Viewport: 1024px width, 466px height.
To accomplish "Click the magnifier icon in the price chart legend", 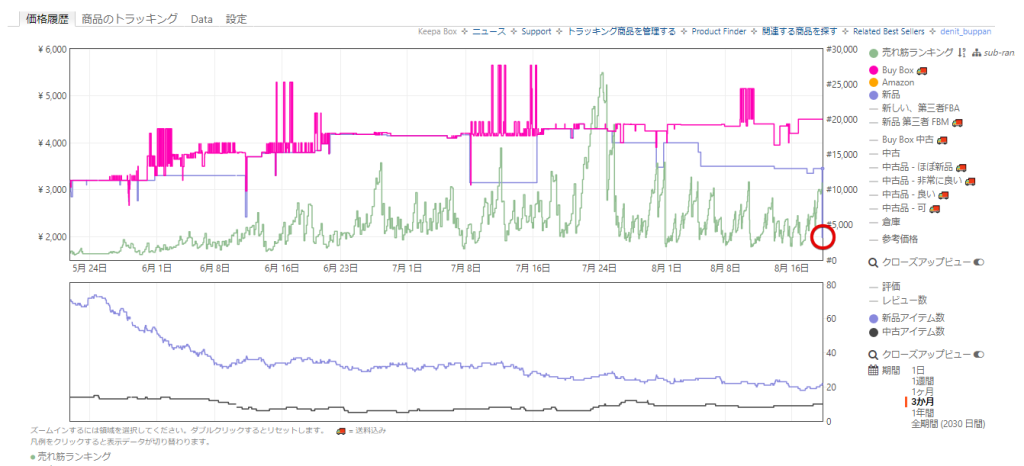I will point(873,262).
